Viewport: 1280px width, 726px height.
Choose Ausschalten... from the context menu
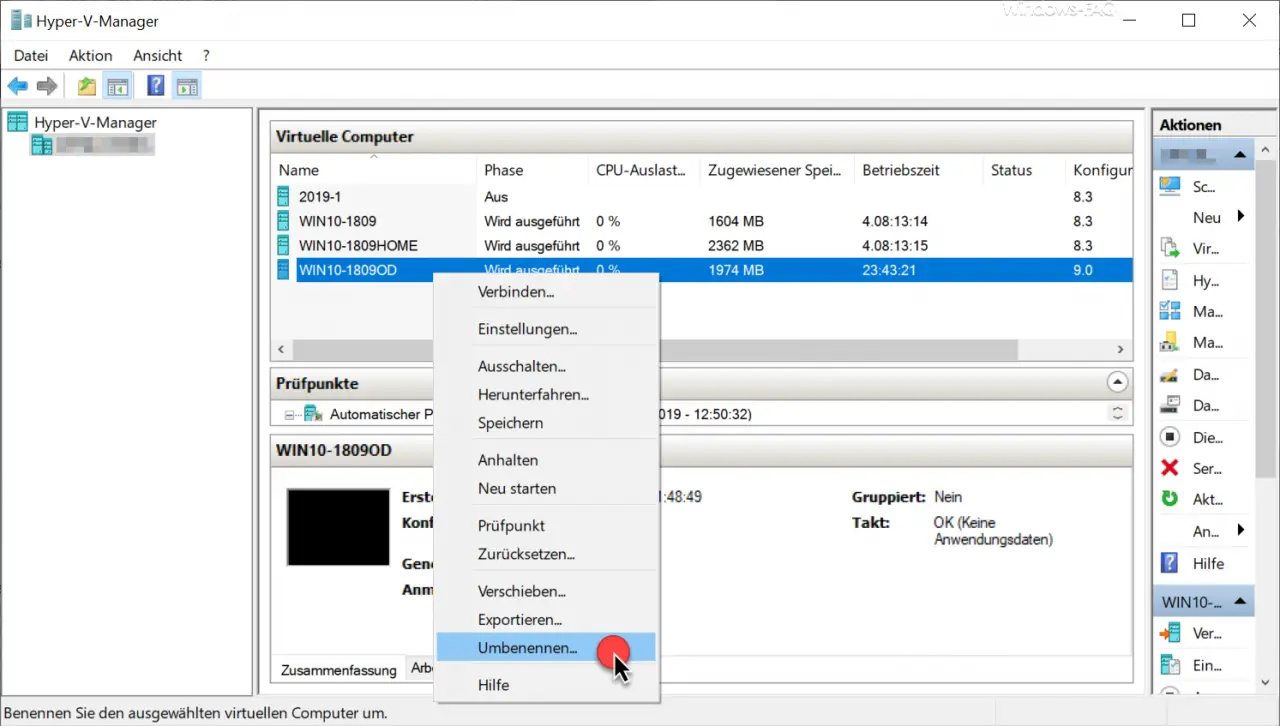(x=546, y=367)
